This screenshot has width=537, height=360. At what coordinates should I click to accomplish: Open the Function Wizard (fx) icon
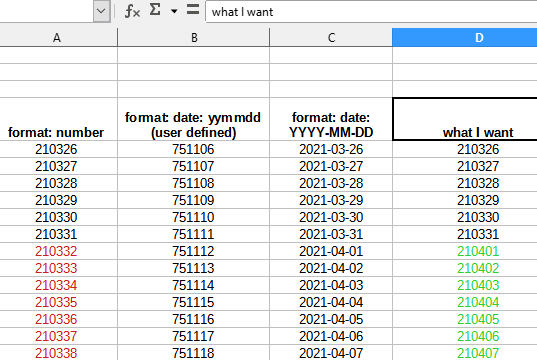click(132, 11)
